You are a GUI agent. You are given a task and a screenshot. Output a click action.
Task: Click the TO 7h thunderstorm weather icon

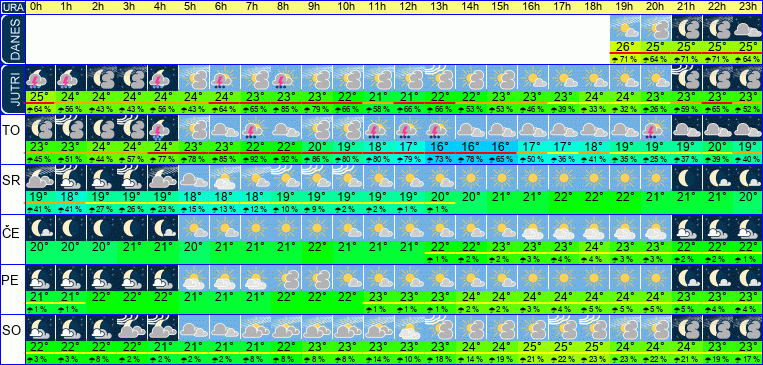(x=255, y=128)
